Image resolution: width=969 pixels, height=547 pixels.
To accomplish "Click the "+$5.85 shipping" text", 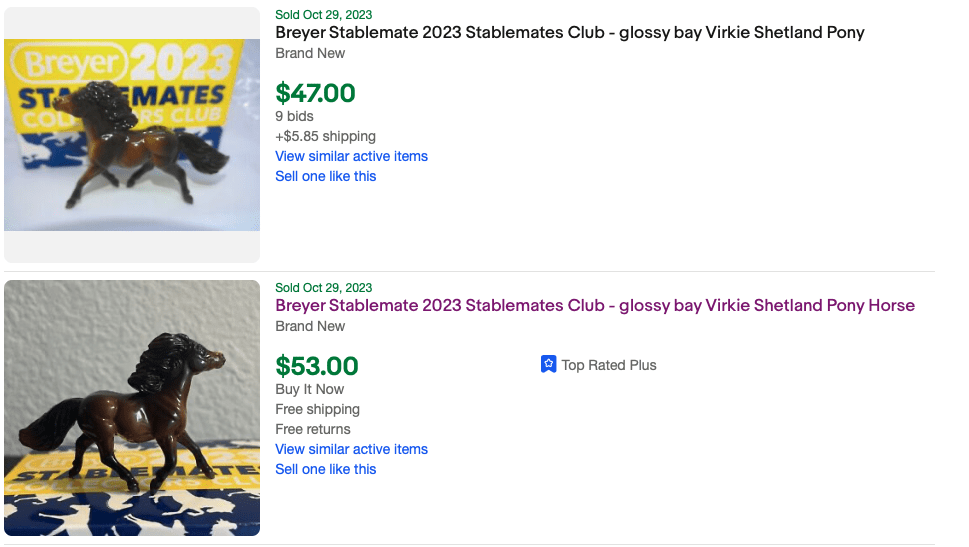I will pyautogui.click(x=325, y=136).
